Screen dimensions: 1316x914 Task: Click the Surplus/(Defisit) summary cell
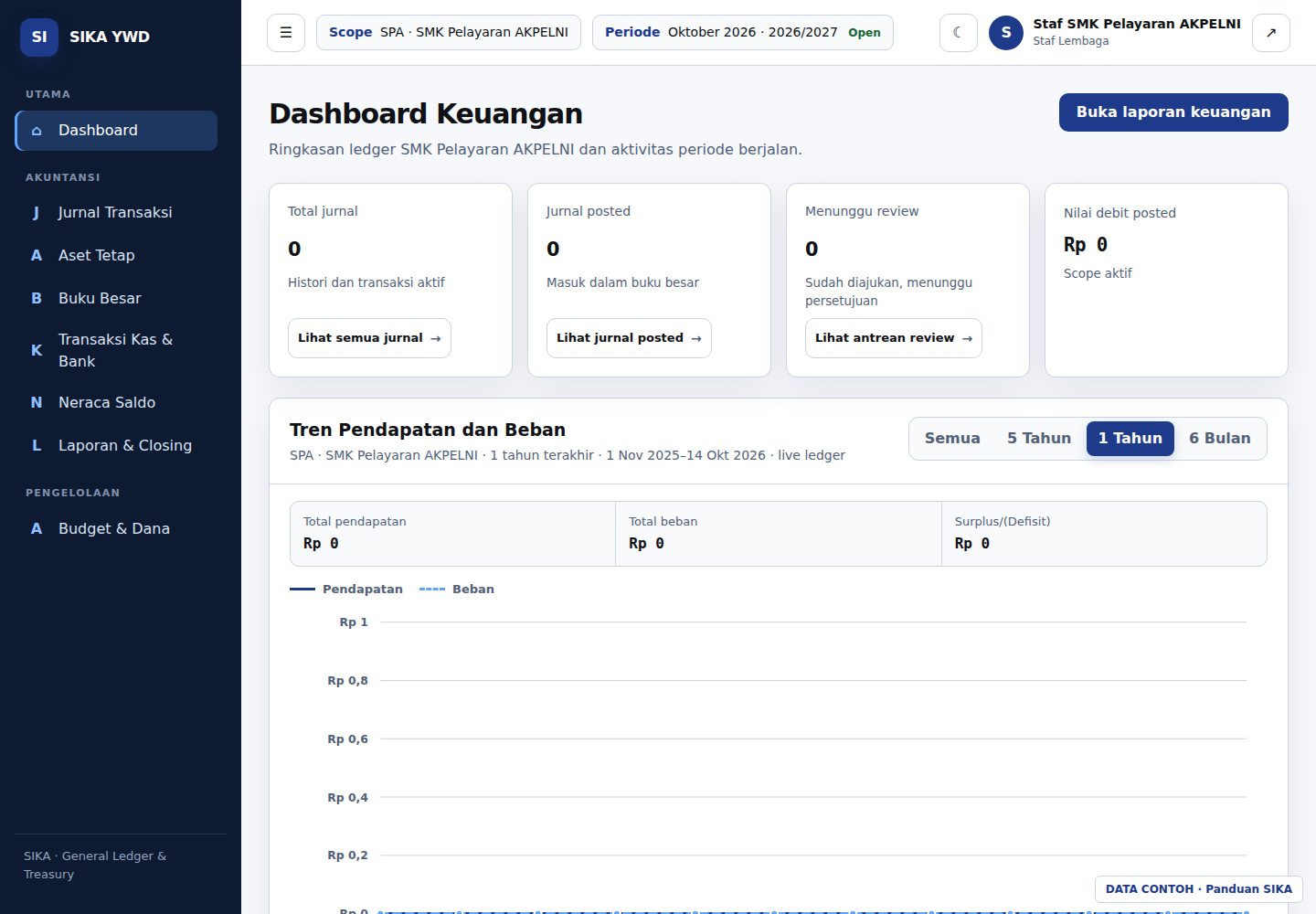point(1104,534)
